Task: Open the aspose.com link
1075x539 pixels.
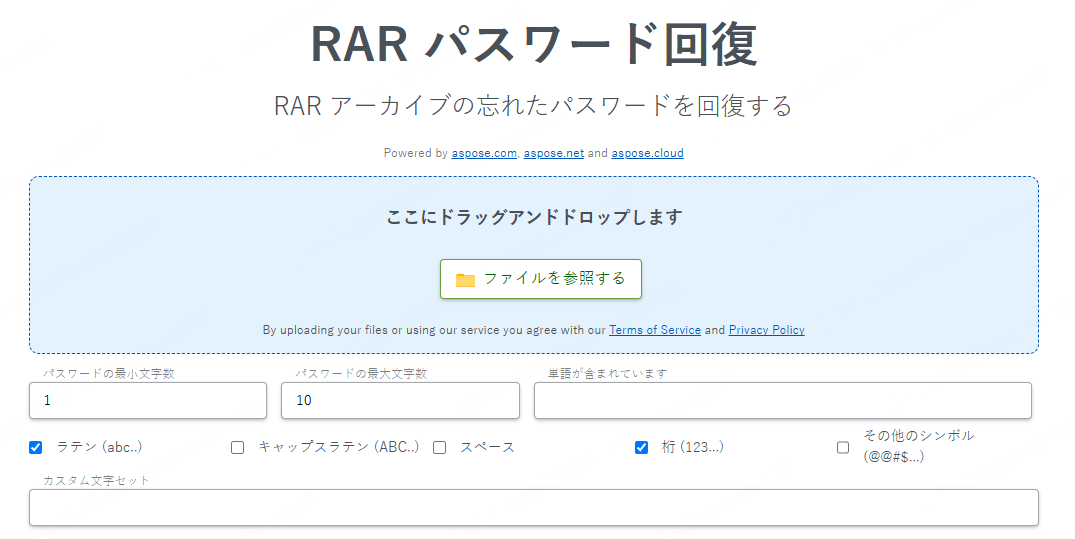Action: (484, 153)
